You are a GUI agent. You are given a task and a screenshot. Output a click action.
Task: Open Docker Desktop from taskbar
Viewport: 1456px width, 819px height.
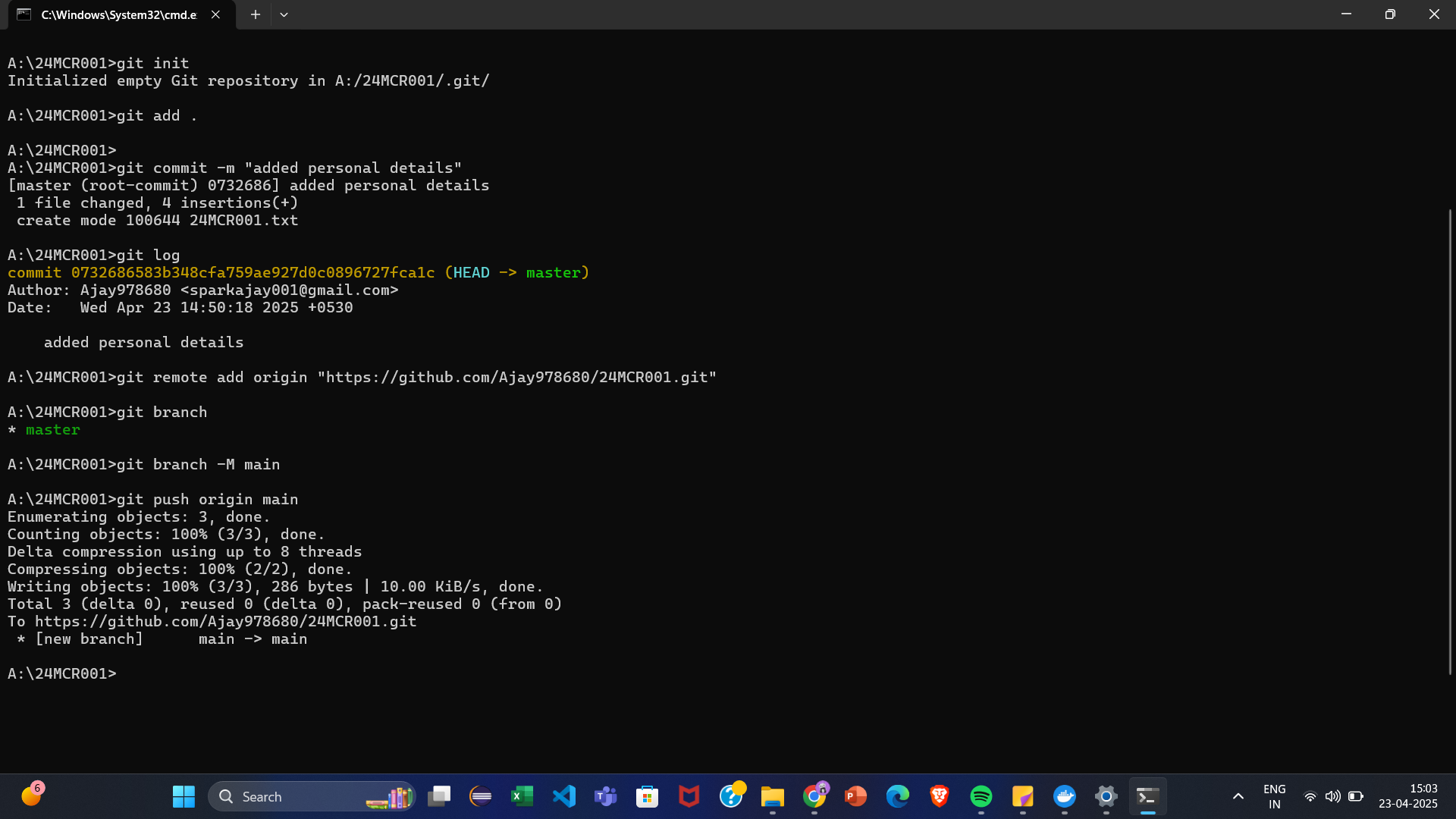click(1065, 796)
